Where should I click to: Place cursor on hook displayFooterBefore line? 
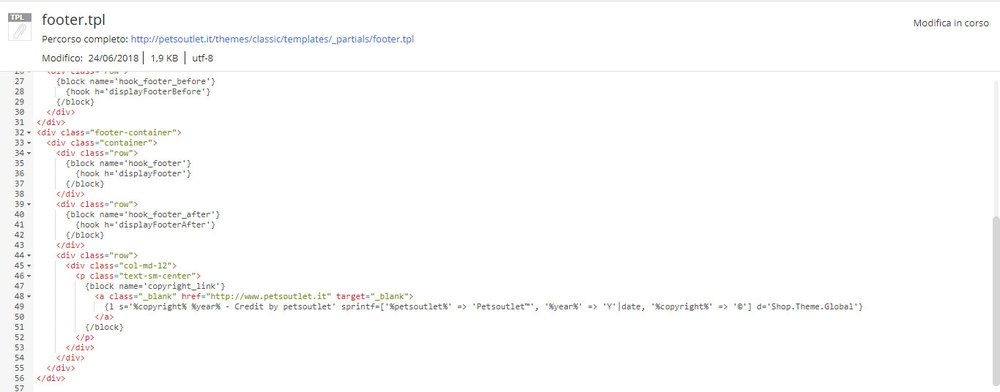tap(138, 92)
